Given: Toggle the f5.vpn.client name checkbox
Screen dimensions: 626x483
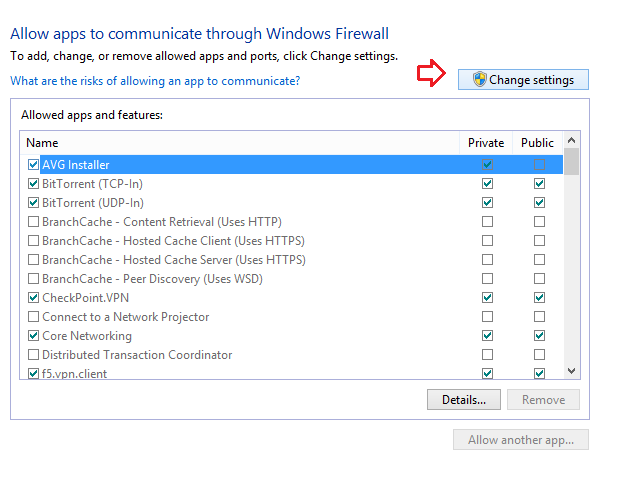Looking at the screenshot, I should point(34,374).
